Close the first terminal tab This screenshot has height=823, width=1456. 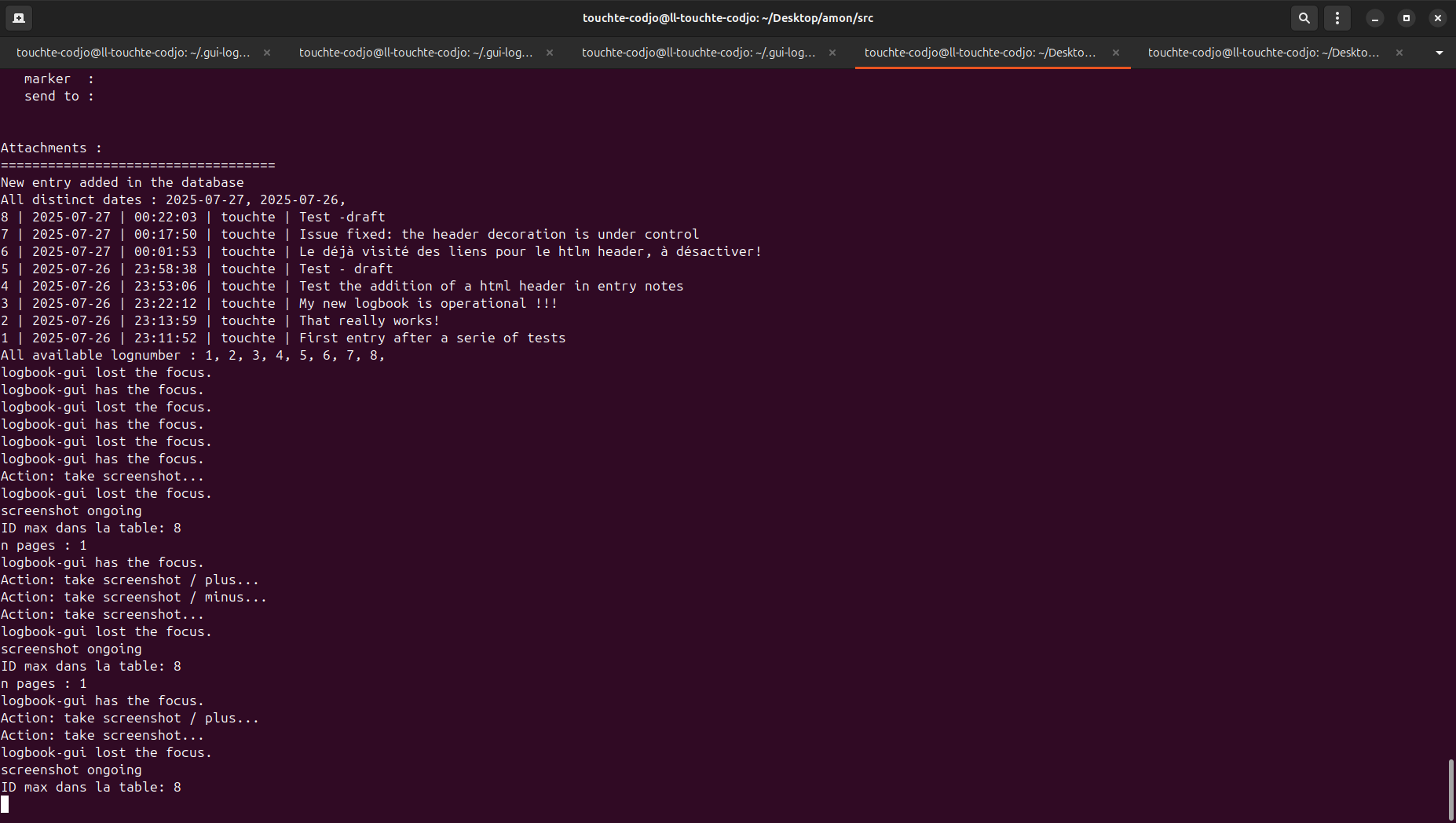[267, 53]
